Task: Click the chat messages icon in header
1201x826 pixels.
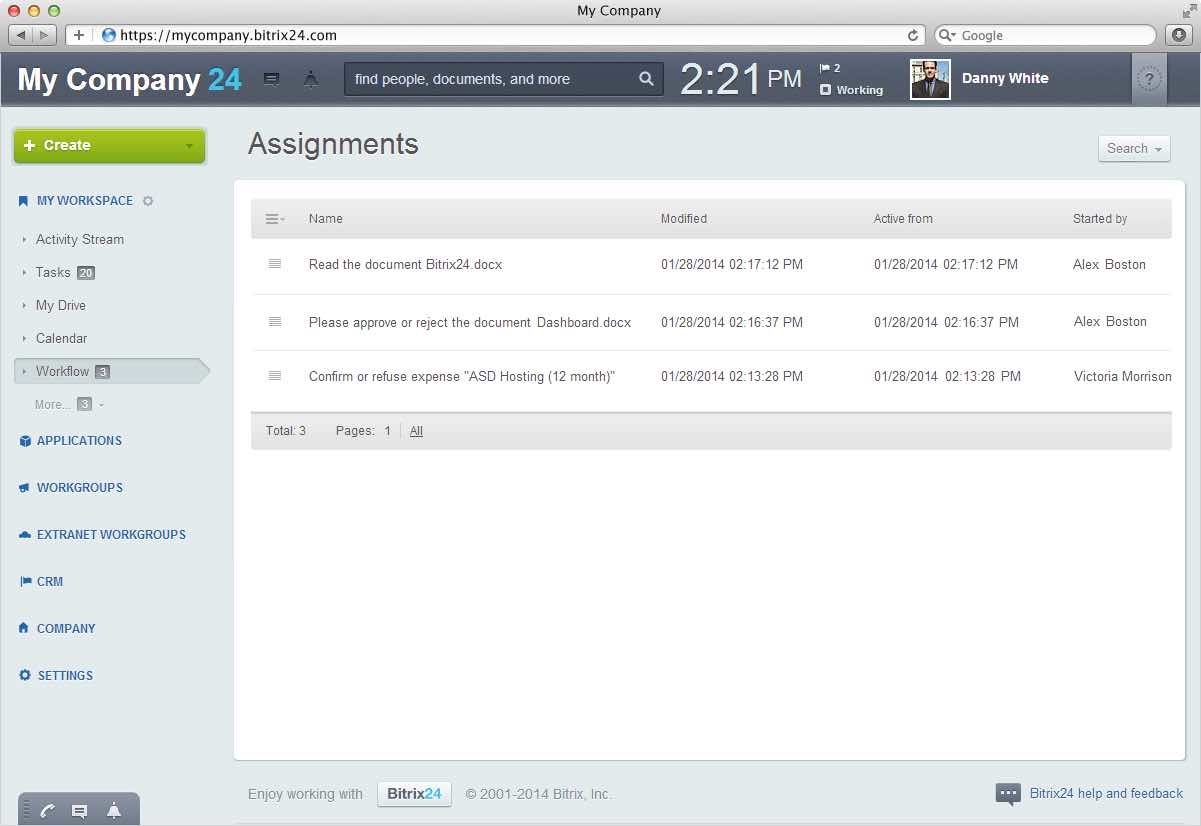Action: pyautogui.click(x=271, y=79)
